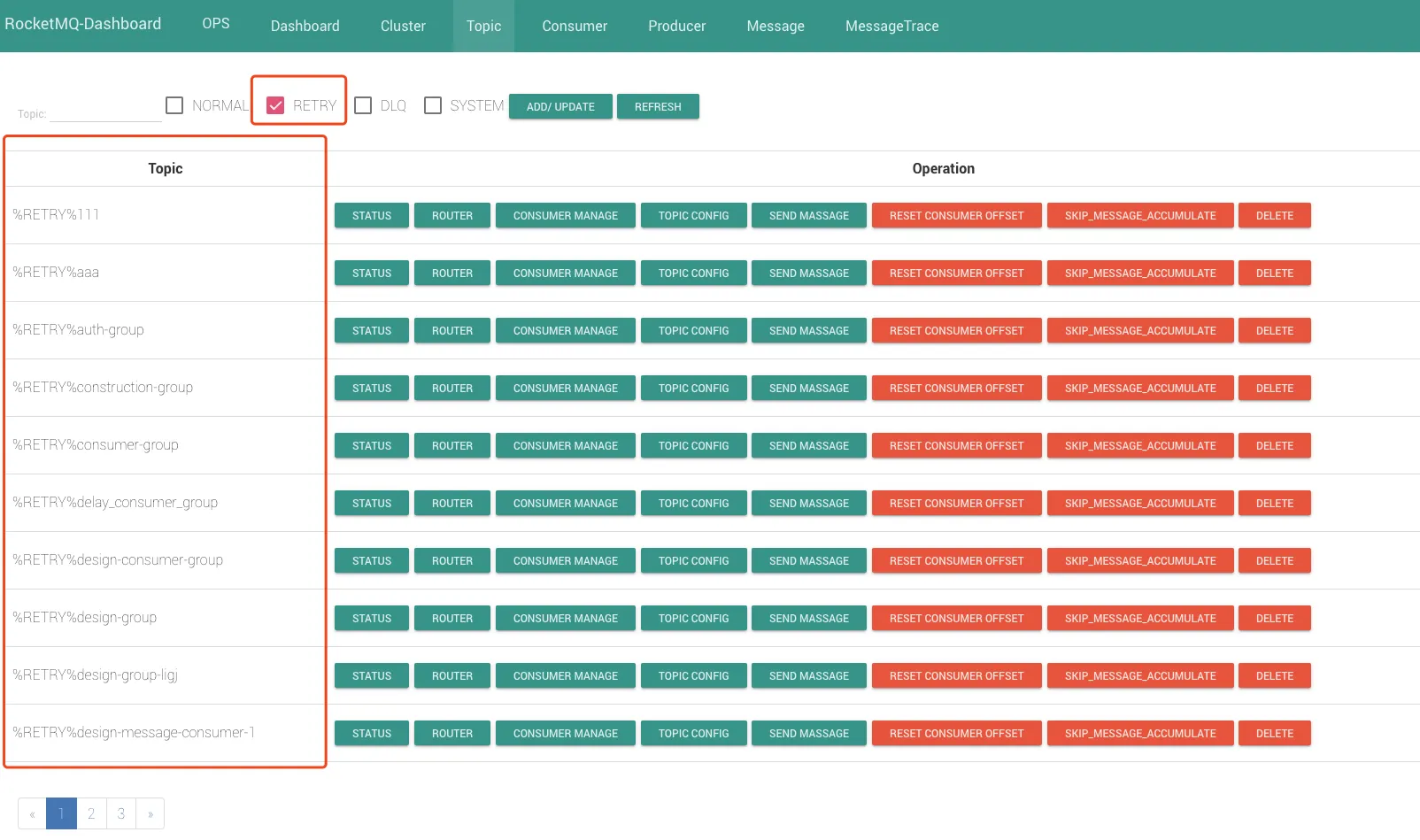The width and height of the screenshot is (1420, 840).
Task: Open the Consumer tab in navigation
Action: pyautogui.click(x=575, y=26)
